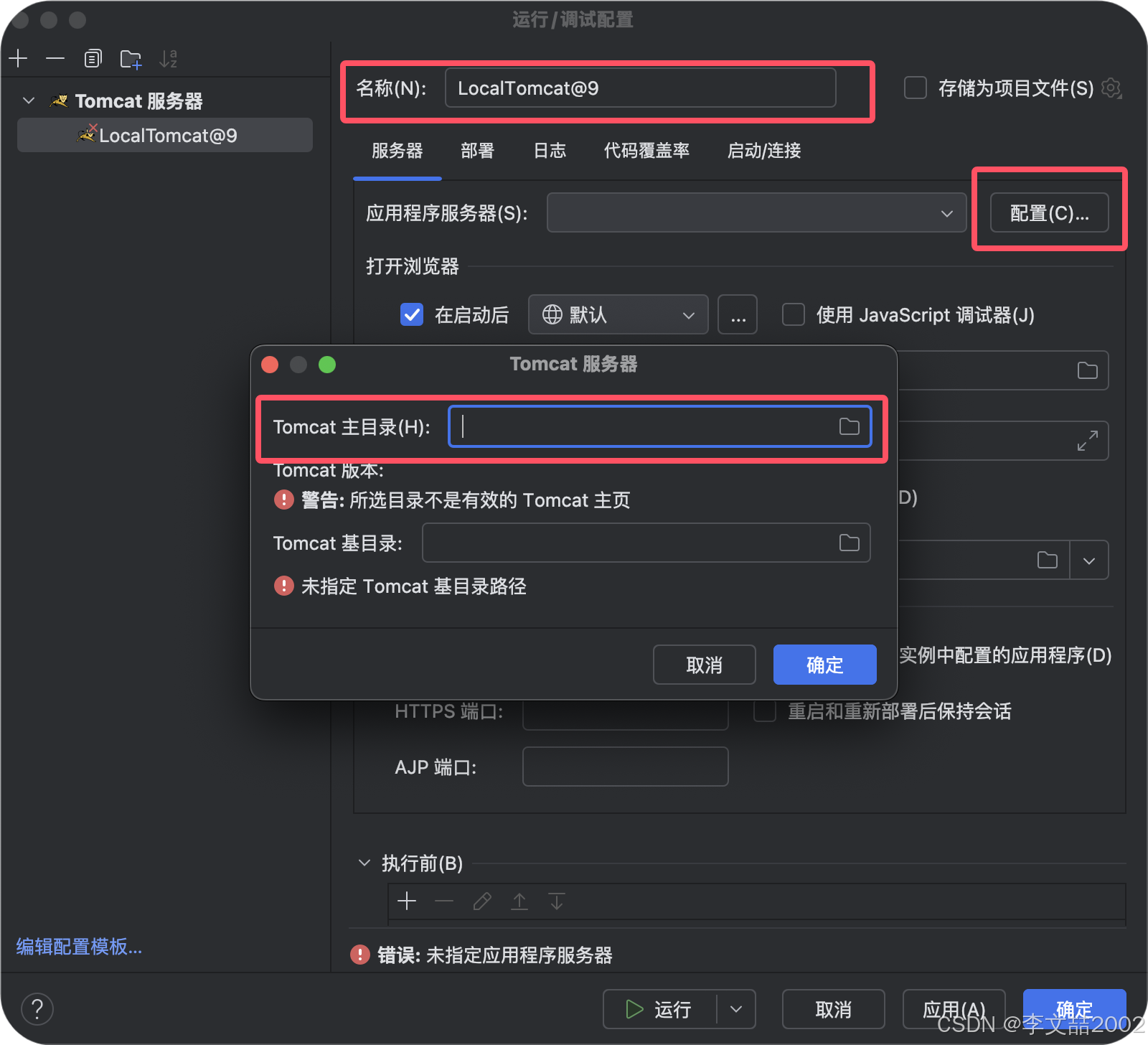Screen dimensions: 1148x1045
Task: Cancel the Run/Debug Configurations window
Action: (834, 1009)
